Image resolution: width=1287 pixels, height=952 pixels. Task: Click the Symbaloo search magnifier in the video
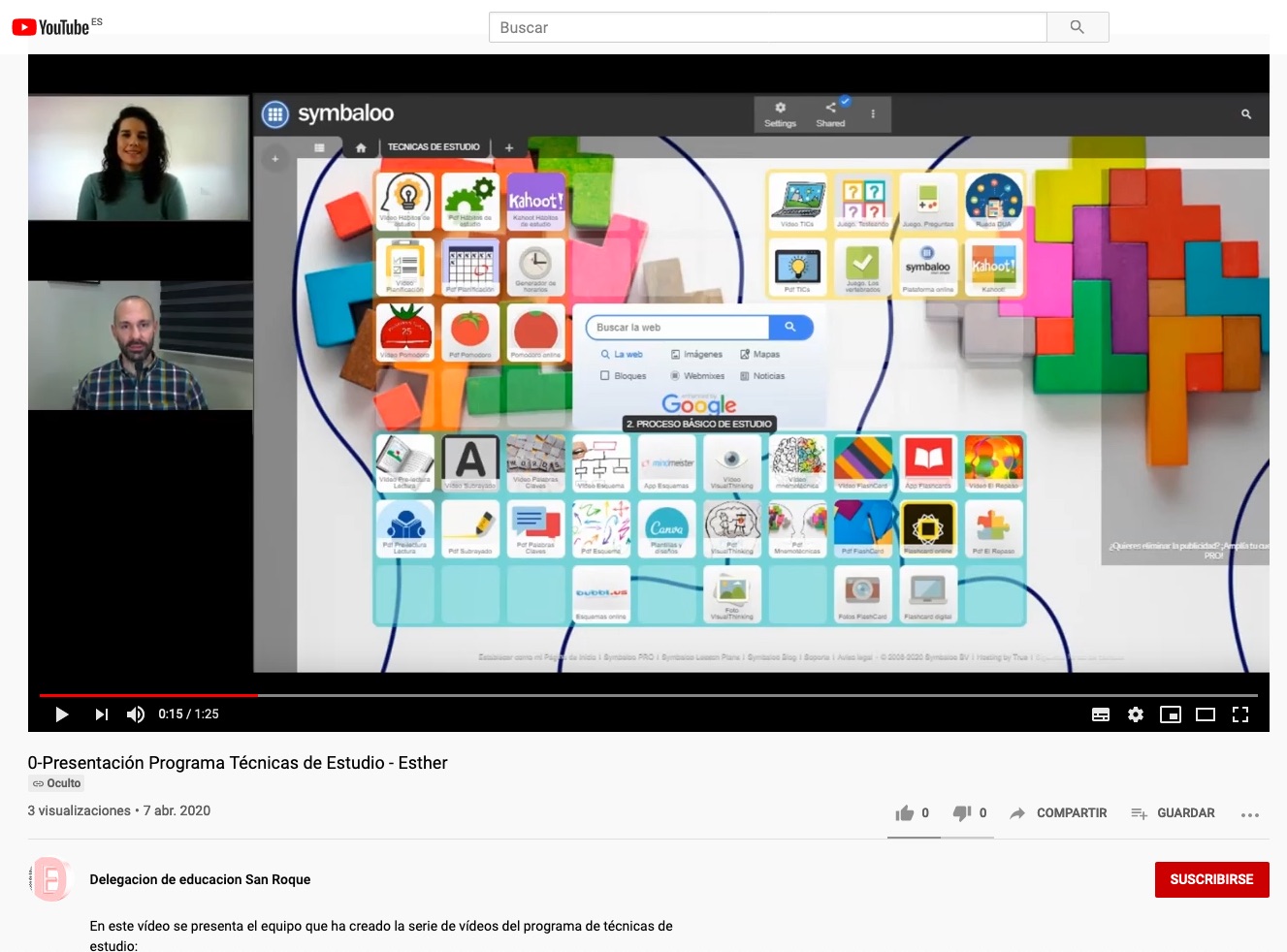point(1246,114)
